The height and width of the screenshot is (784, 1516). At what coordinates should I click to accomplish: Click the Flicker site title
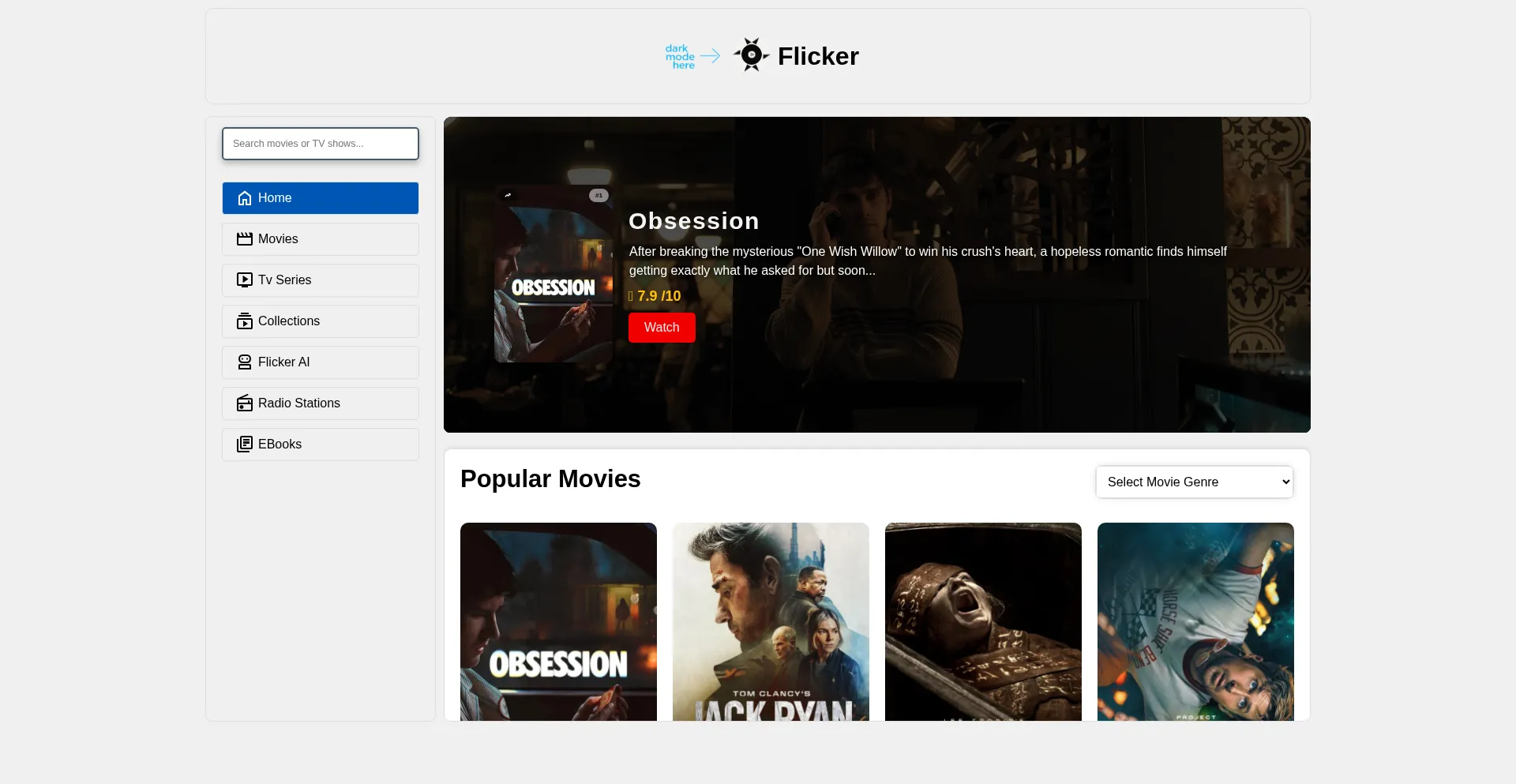(818, 56)
